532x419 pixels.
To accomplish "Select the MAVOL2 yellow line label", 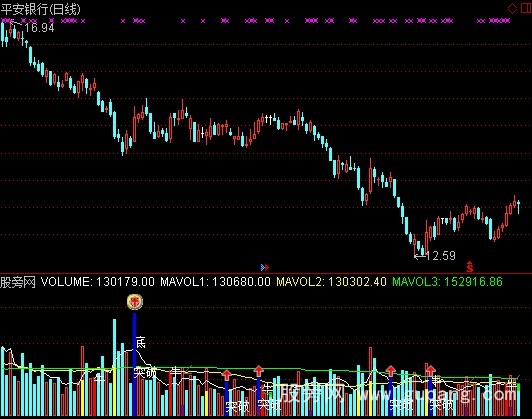I will coord(331,282).
